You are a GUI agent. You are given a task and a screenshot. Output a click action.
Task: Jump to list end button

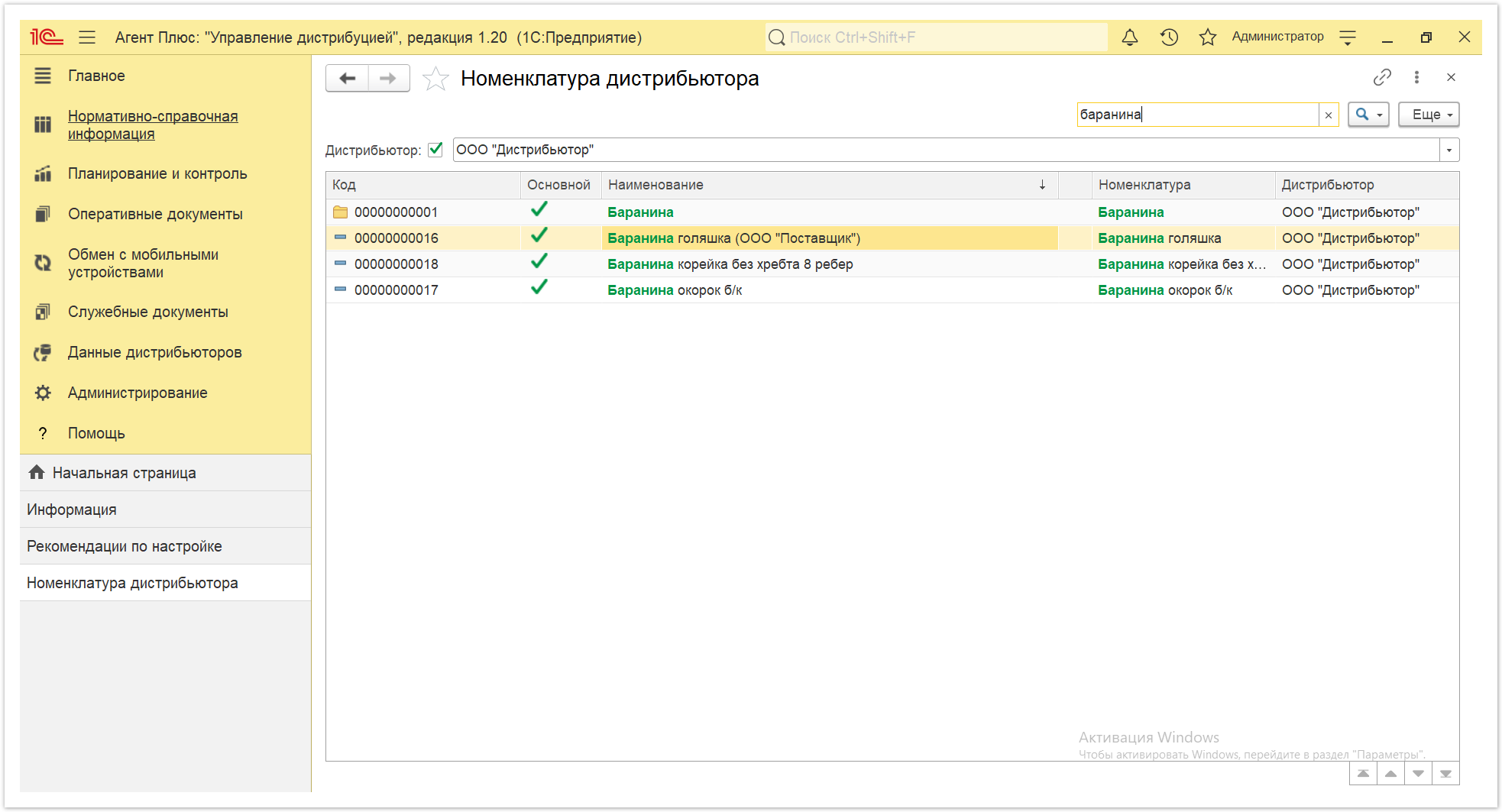pyautogui.click(x=1445, y=774)
